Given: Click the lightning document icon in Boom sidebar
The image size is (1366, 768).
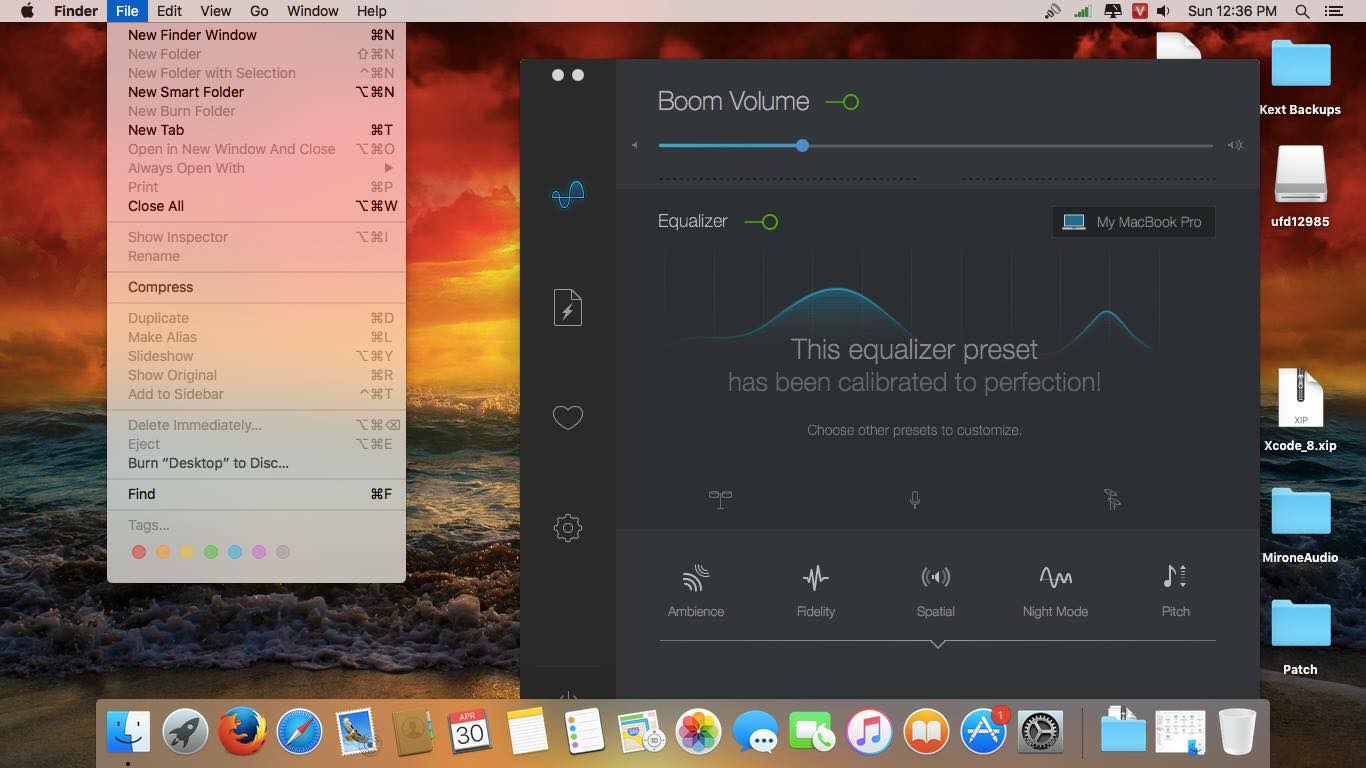Looking at the screenshot, I should click(x=568, y=308).
